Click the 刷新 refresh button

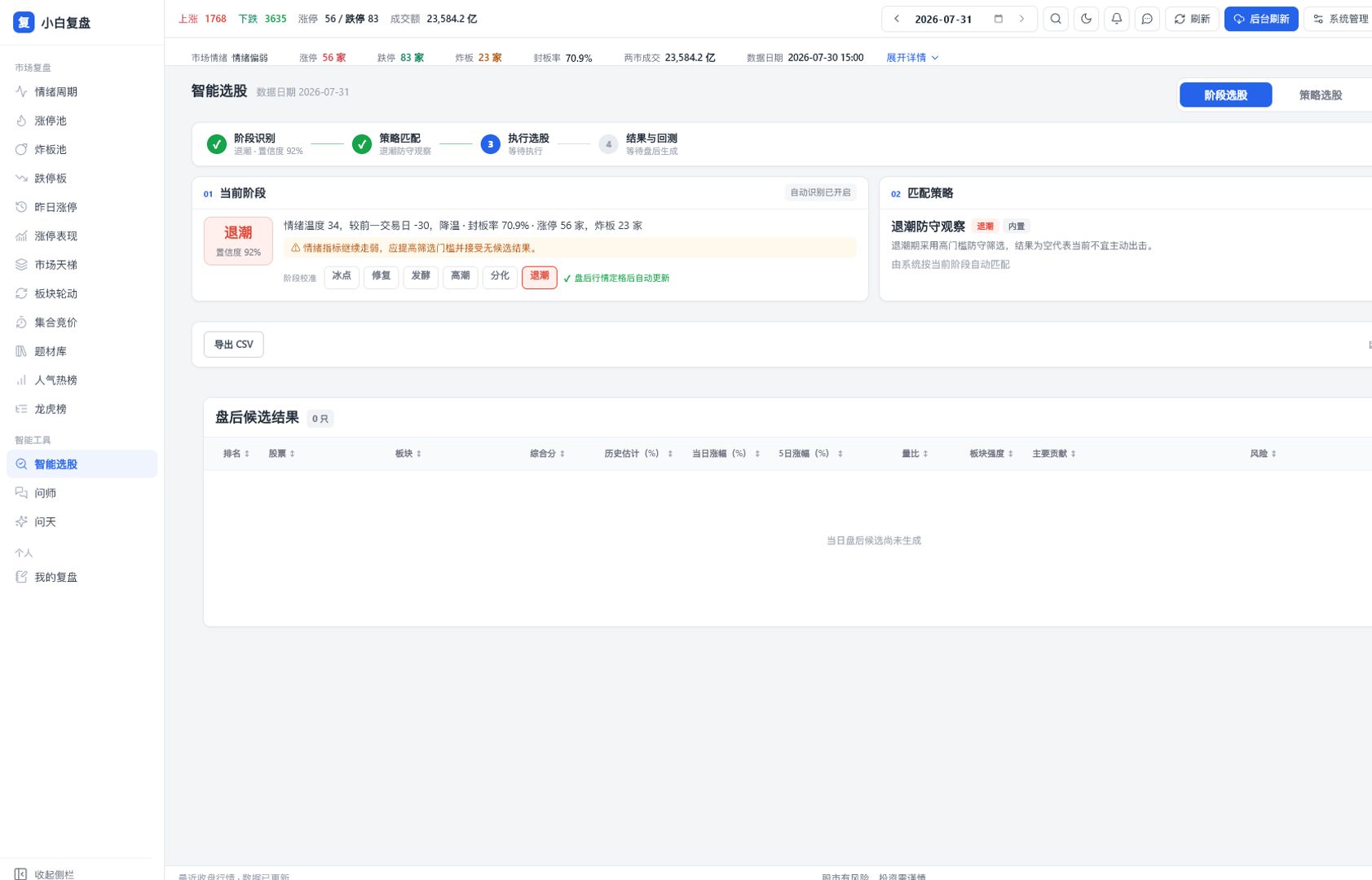[1192, 19]
